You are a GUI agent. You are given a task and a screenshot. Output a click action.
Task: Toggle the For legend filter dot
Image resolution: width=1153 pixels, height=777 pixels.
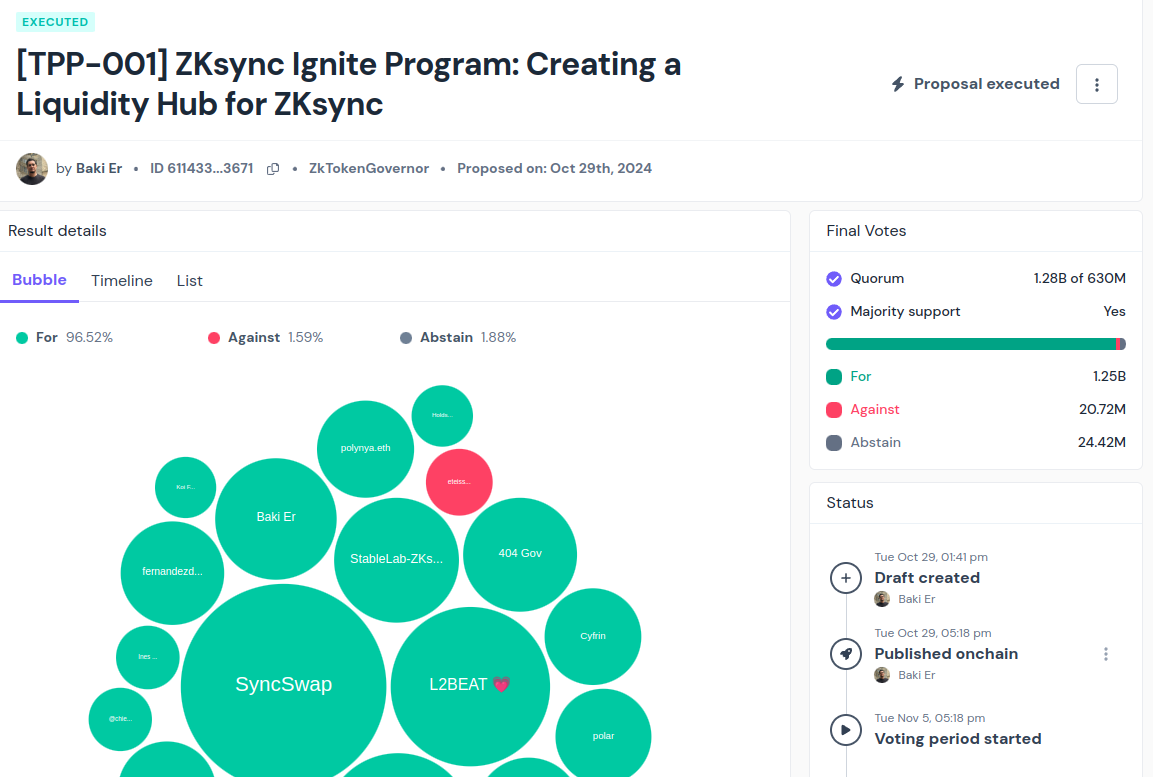point(22,338)
